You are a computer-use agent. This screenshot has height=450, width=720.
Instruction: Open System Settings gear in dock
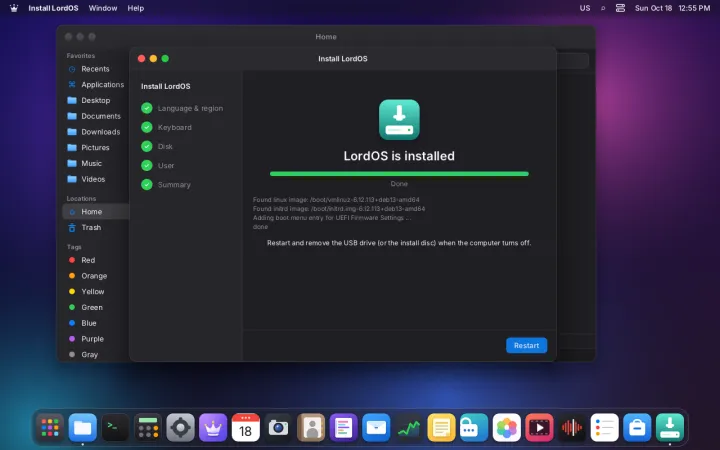tap(180, 428)
